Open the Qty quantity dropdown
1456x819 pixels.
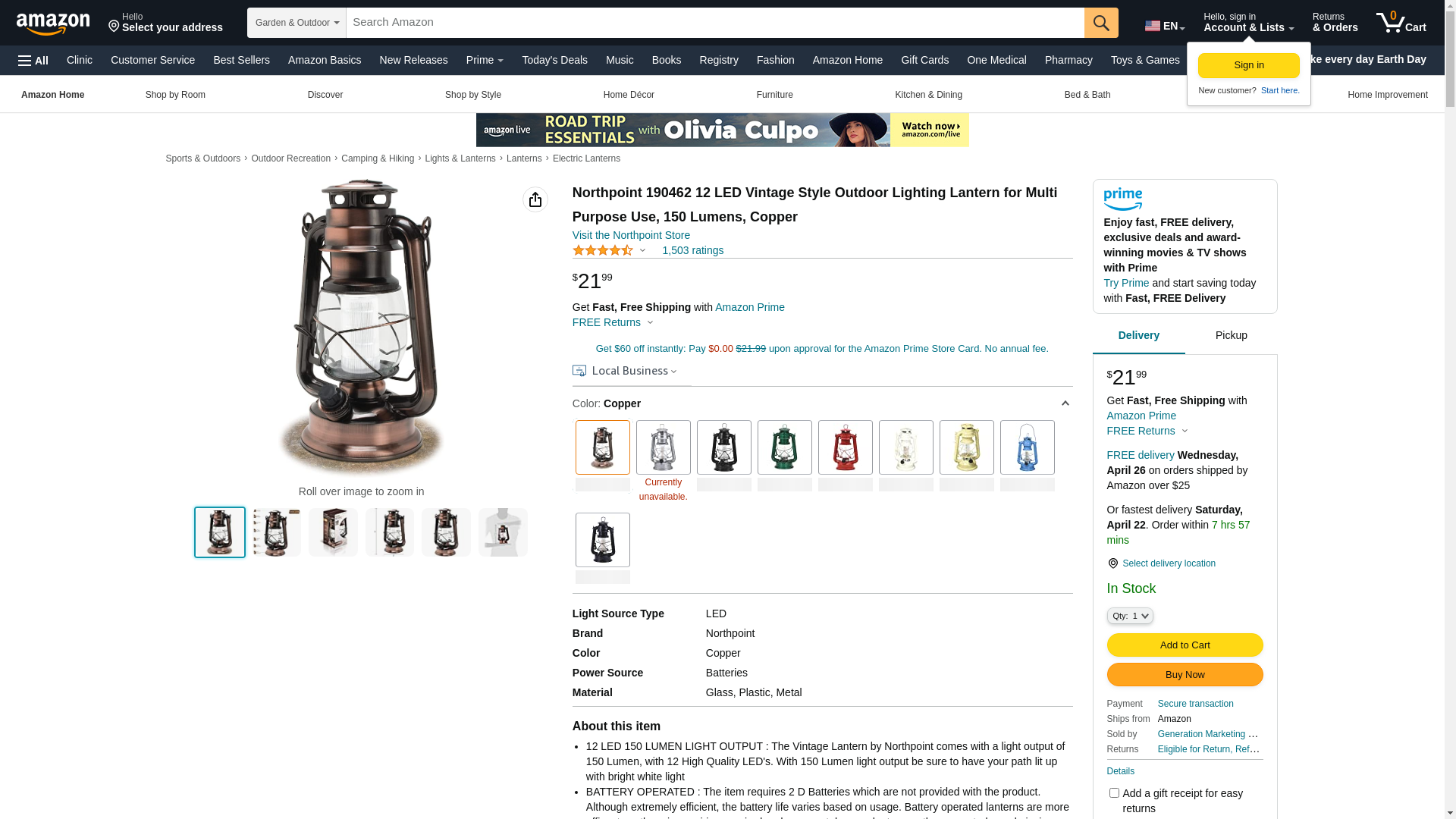[x=1130, y=616]
